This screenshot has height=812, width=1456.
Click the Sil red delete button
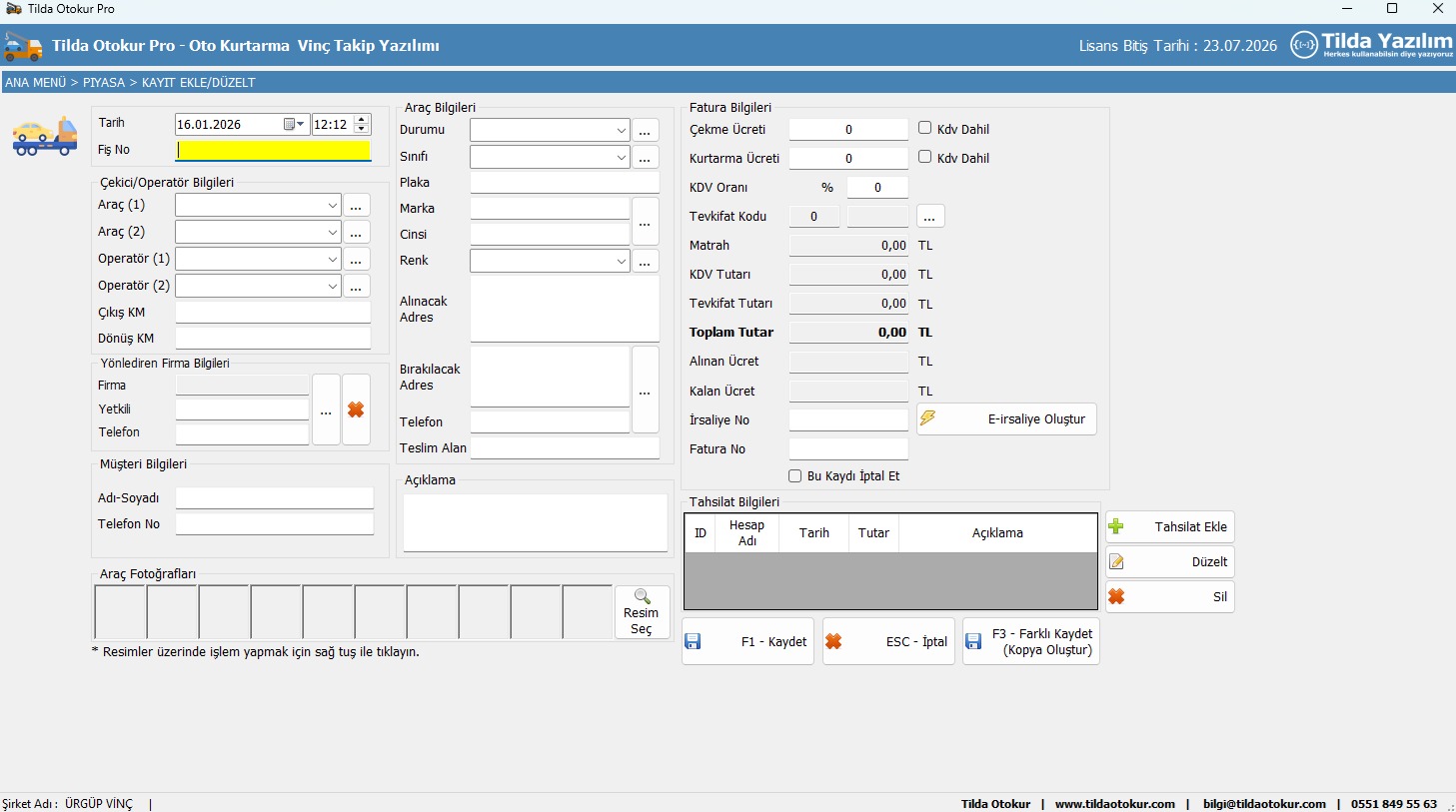[x=1169, y=597]
